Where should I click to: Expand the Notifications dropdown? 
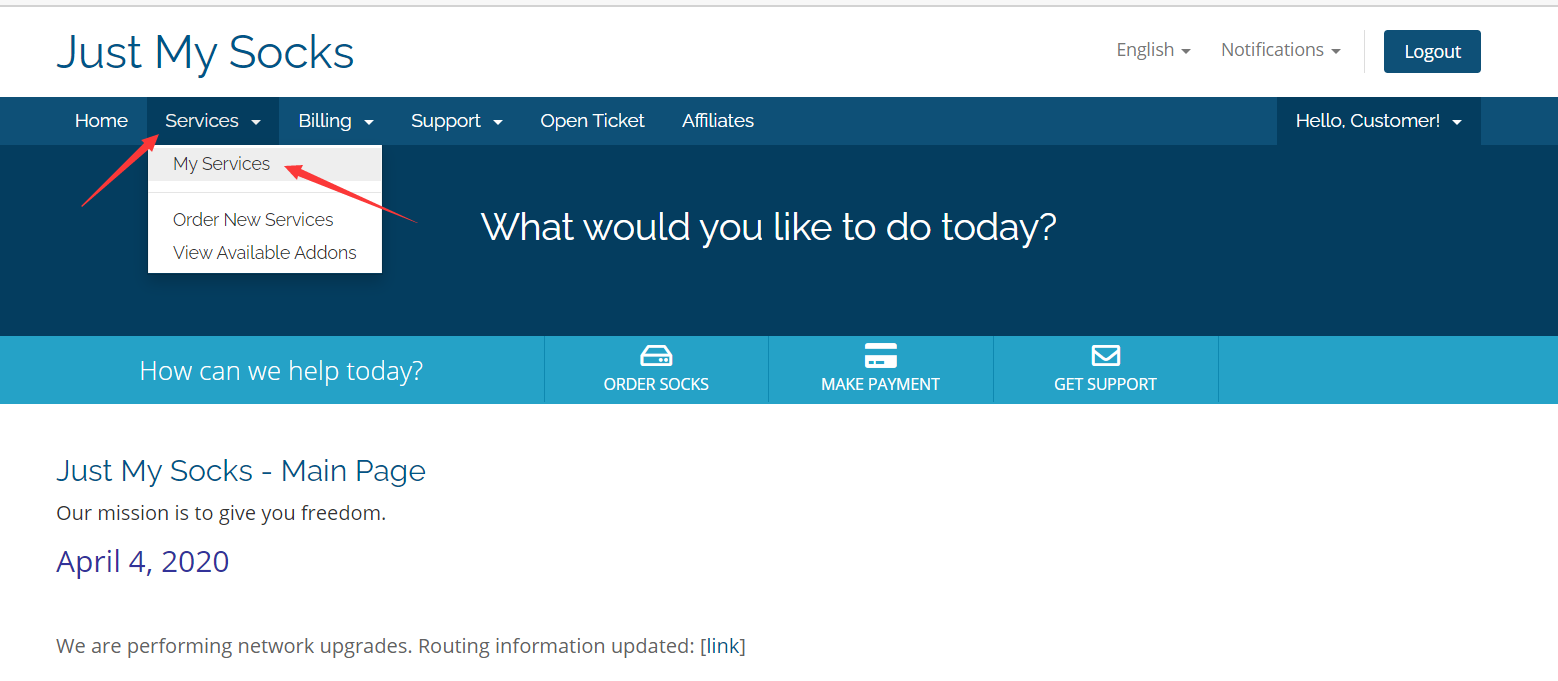pyautogui.click(x=1280, y=50)
